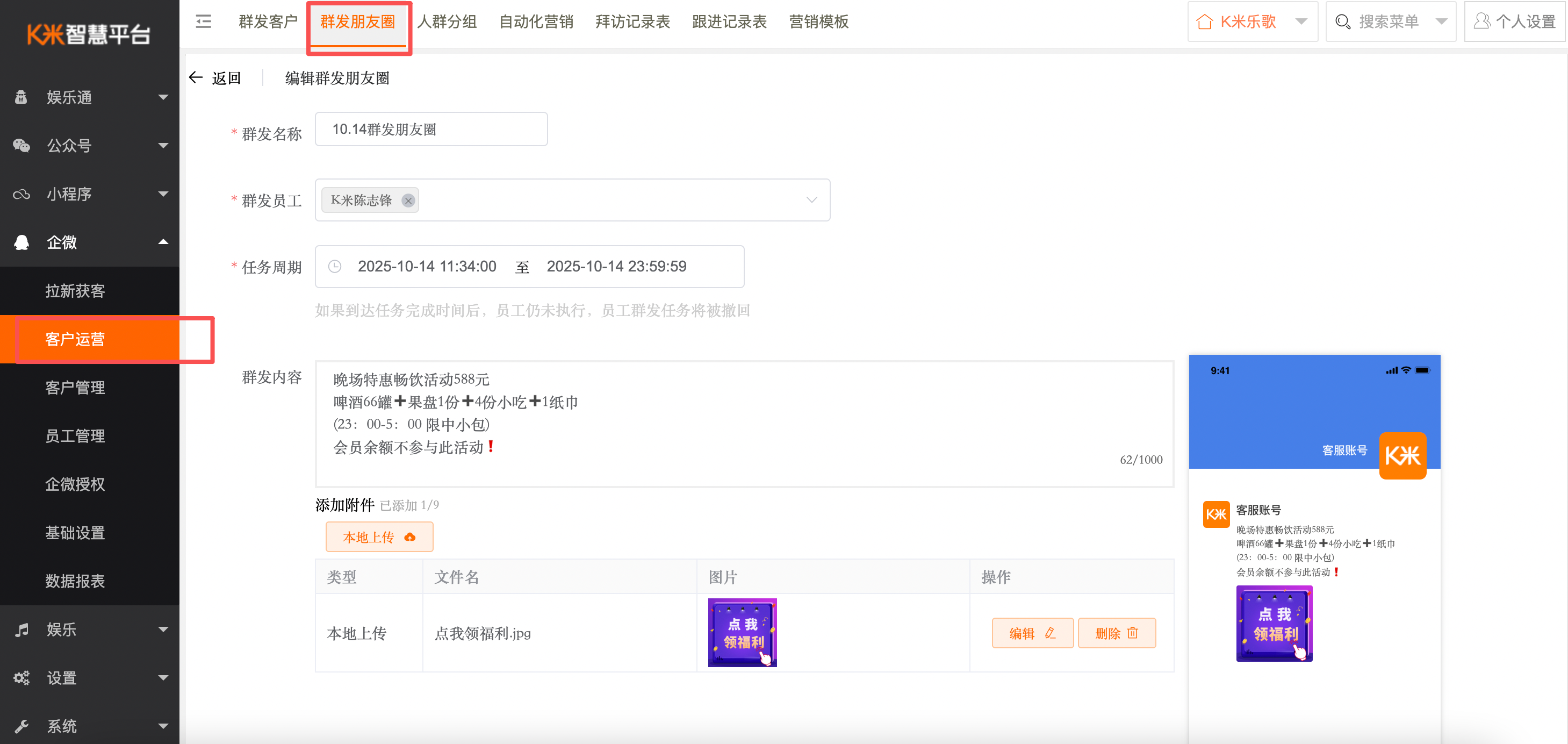Click the search magnifier icon
1568x744 pixels.
1342,22
